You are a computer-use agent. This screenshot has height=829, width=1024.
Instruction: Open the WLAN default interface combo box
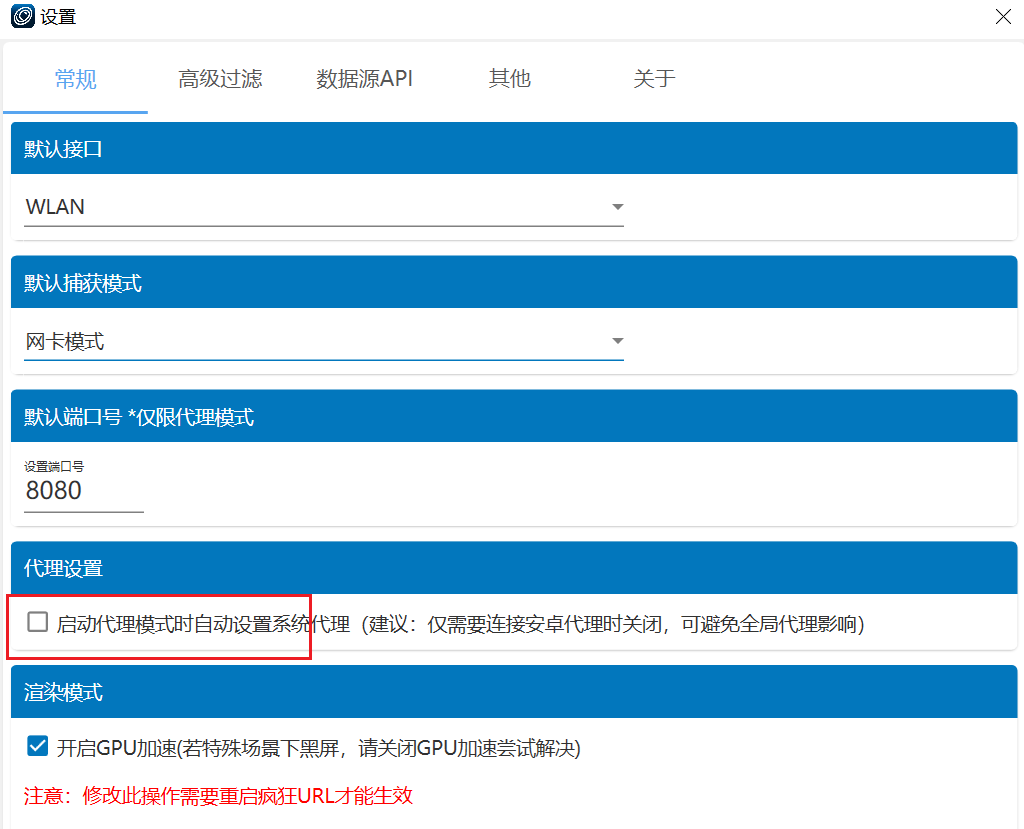pyautogui.click(x=310, y=207)
